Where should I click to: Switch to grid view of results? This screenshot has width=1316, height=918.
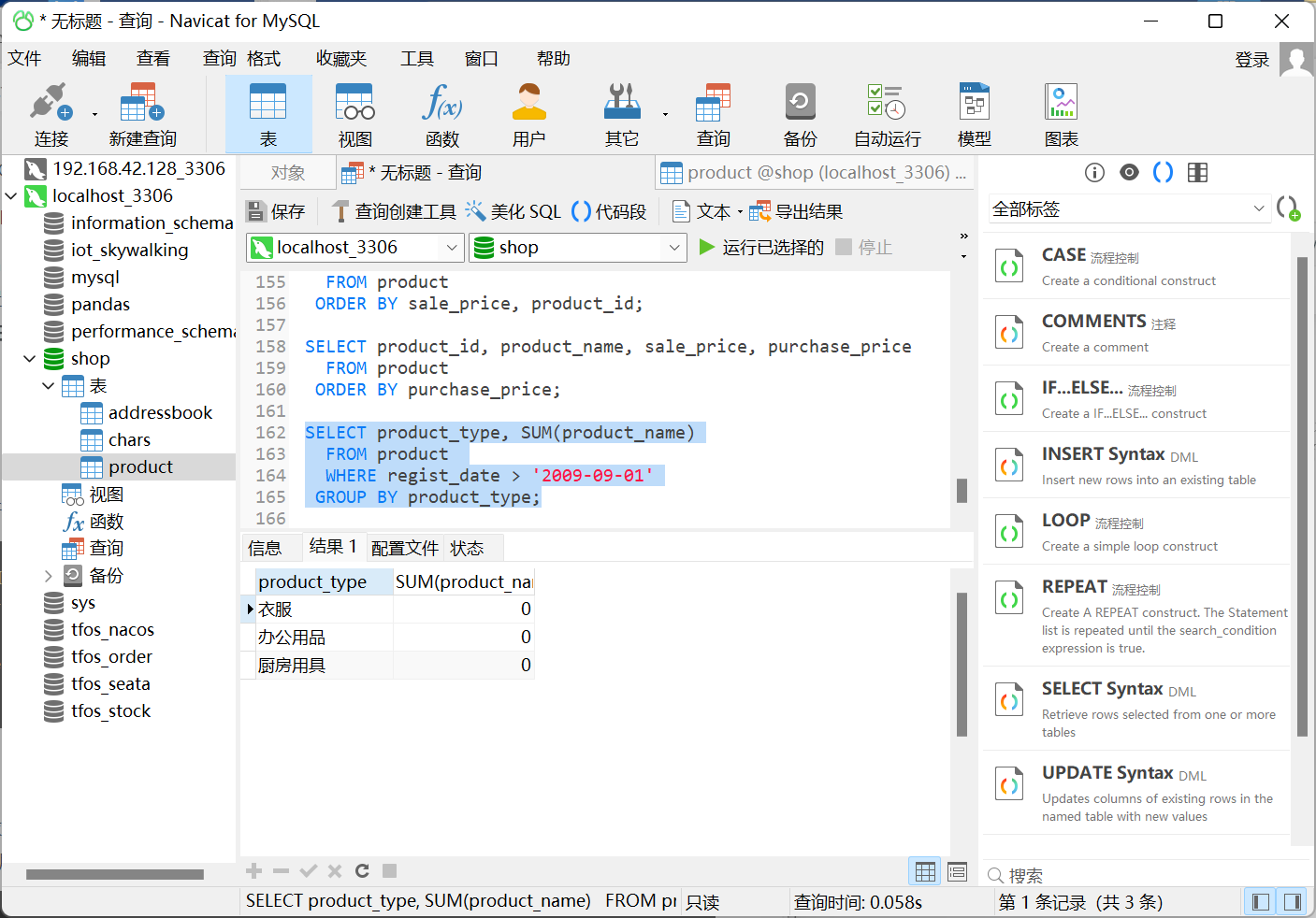point(925,871)
